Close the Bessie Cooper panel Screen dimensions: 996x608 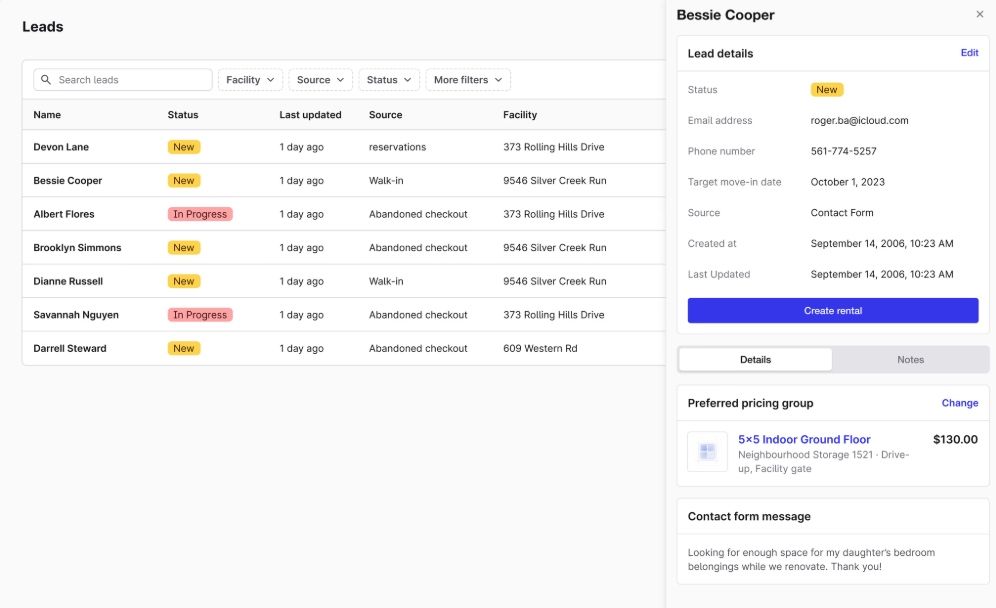coord(979,14)
